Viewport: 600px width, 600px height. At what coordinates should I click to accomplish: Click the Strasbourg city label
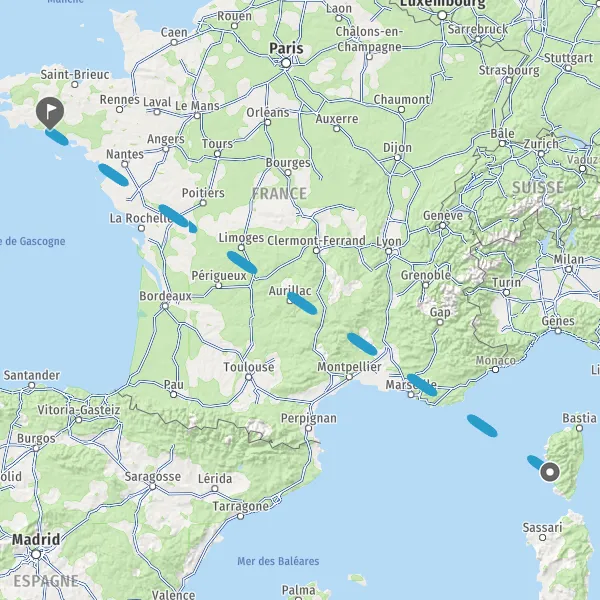pos(509,70)
